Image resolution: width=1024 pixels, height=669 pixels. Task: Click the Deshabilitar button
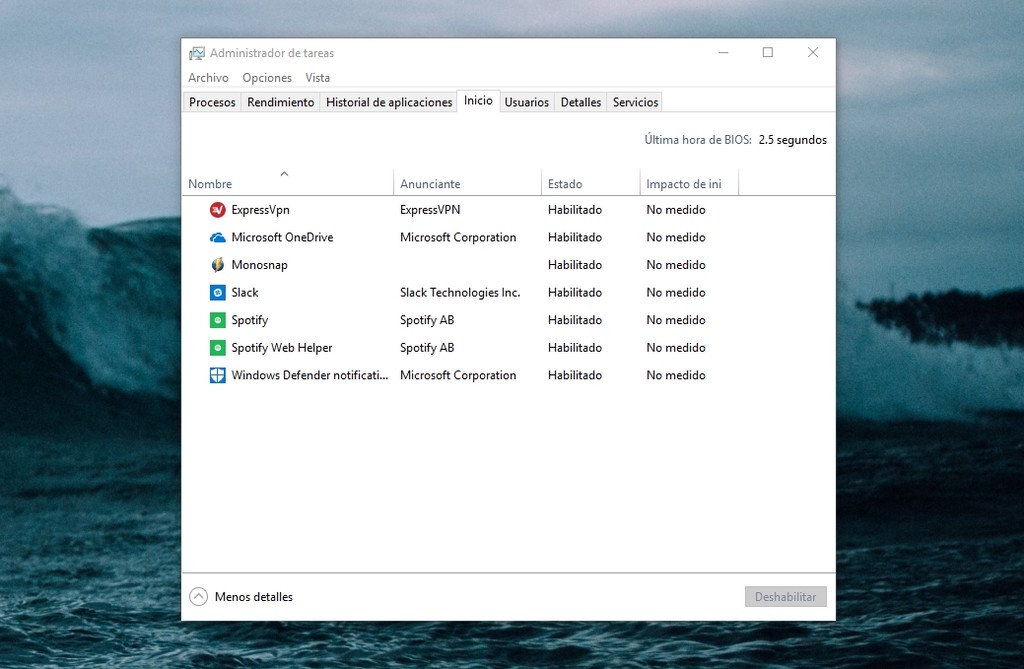(x=786, y=596)
